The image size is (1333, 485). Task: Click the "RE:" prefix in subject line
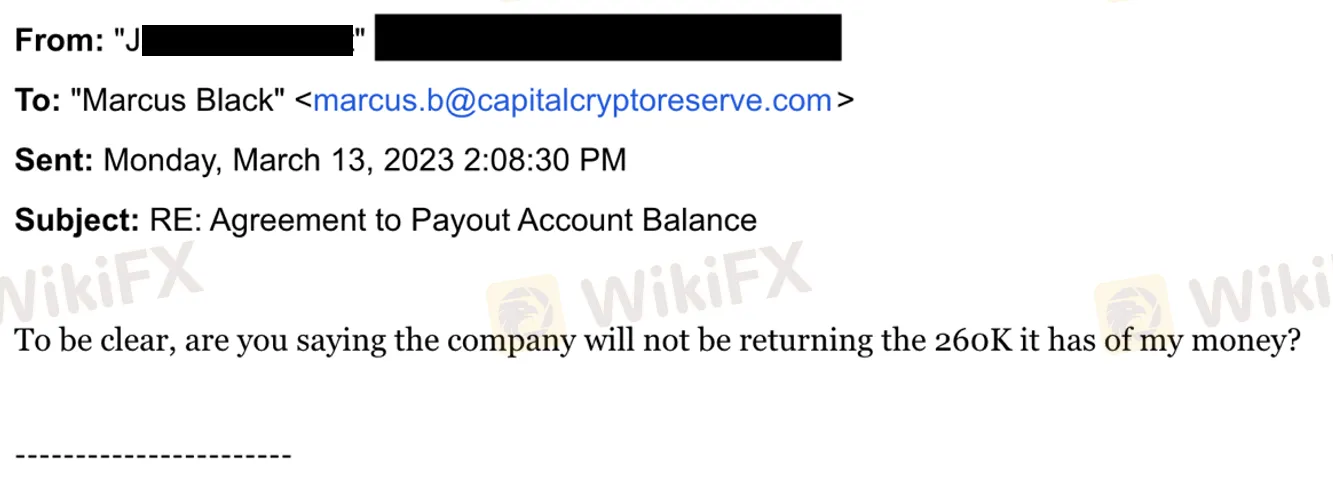175,219
